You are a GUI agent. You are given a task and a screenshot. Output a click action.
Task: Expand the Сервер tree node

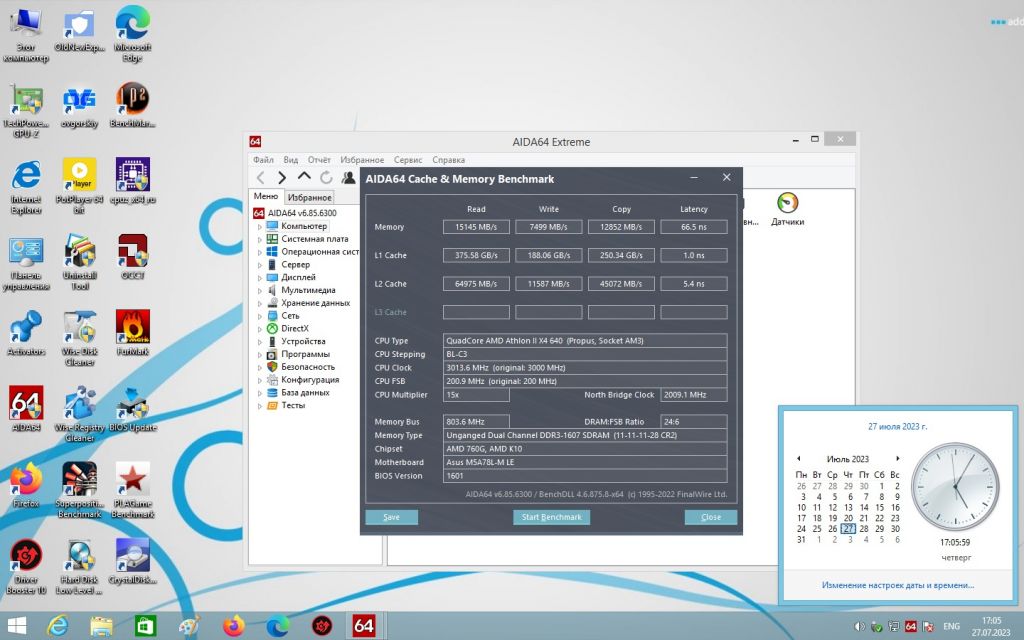259,265
